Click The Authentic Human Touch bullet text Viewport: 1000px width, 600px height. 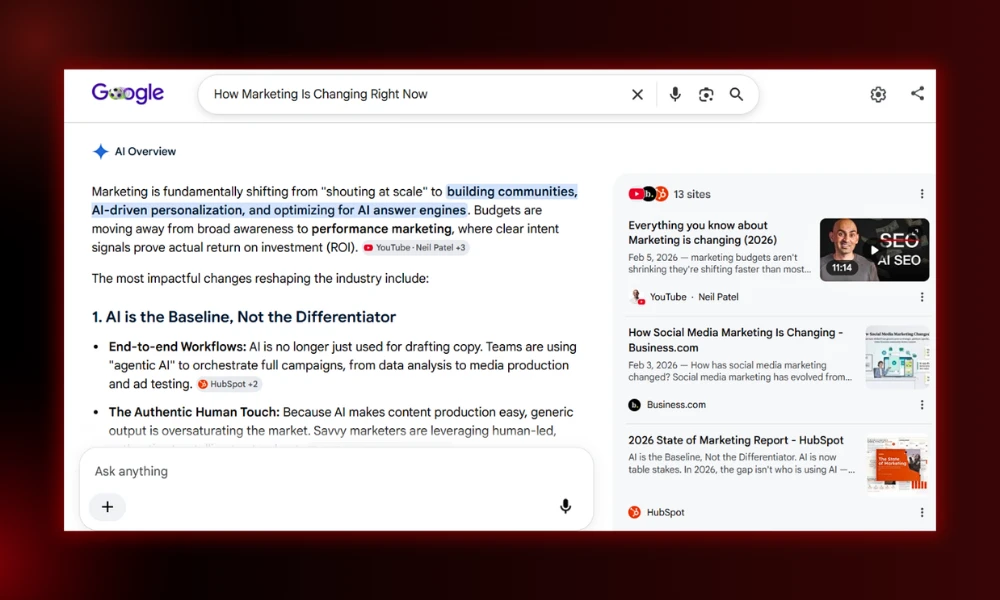(341, 421)
